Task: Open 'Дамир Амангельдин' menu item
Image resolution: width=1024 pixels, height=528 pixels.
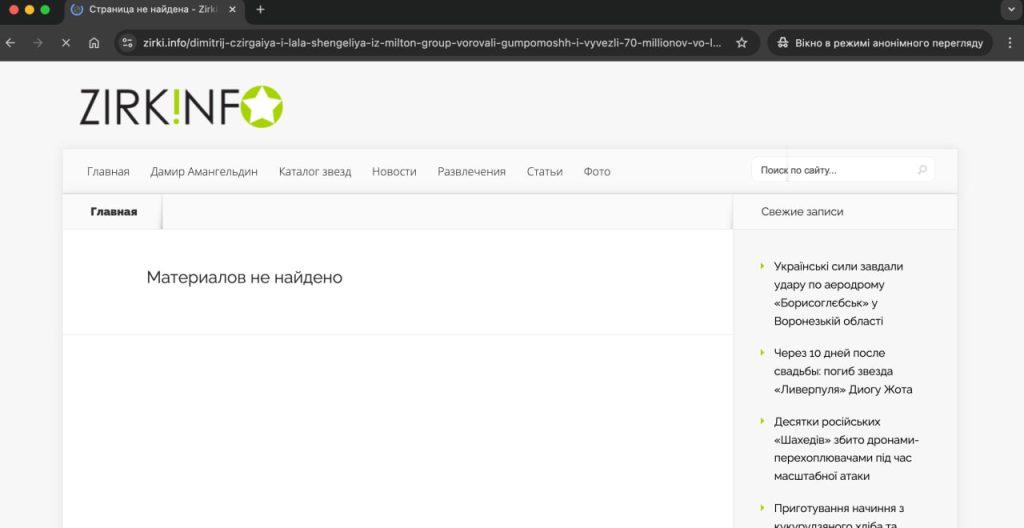Action: 204,172
